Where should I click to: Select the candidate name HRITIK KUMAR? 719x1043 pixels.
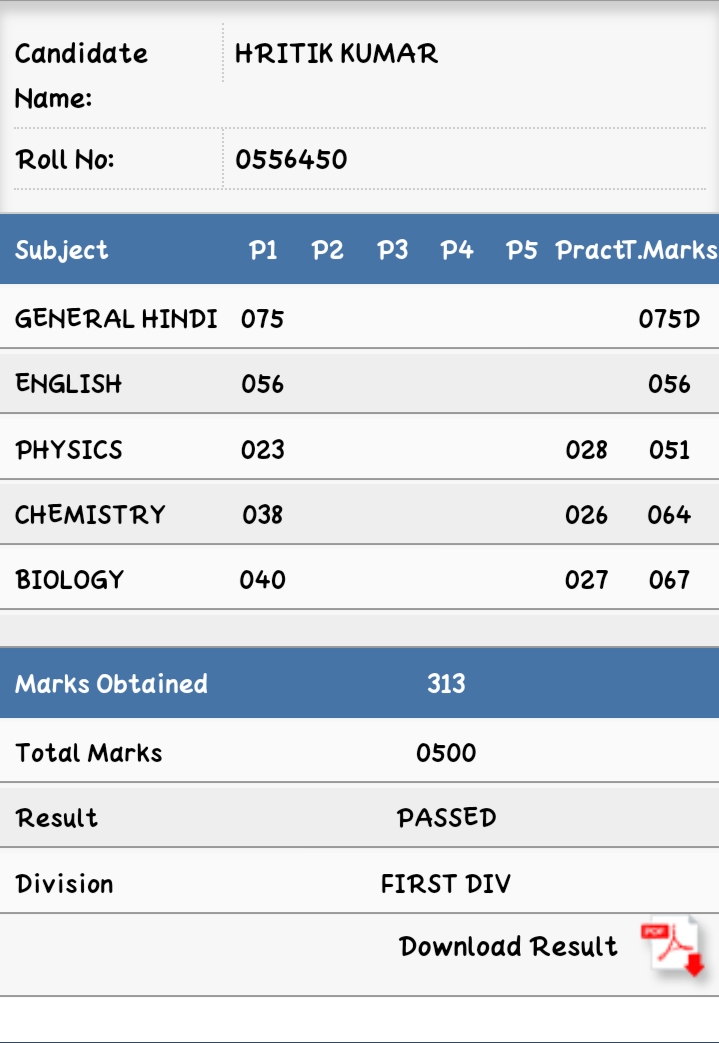pyautogui.click(x=337, y=54)
